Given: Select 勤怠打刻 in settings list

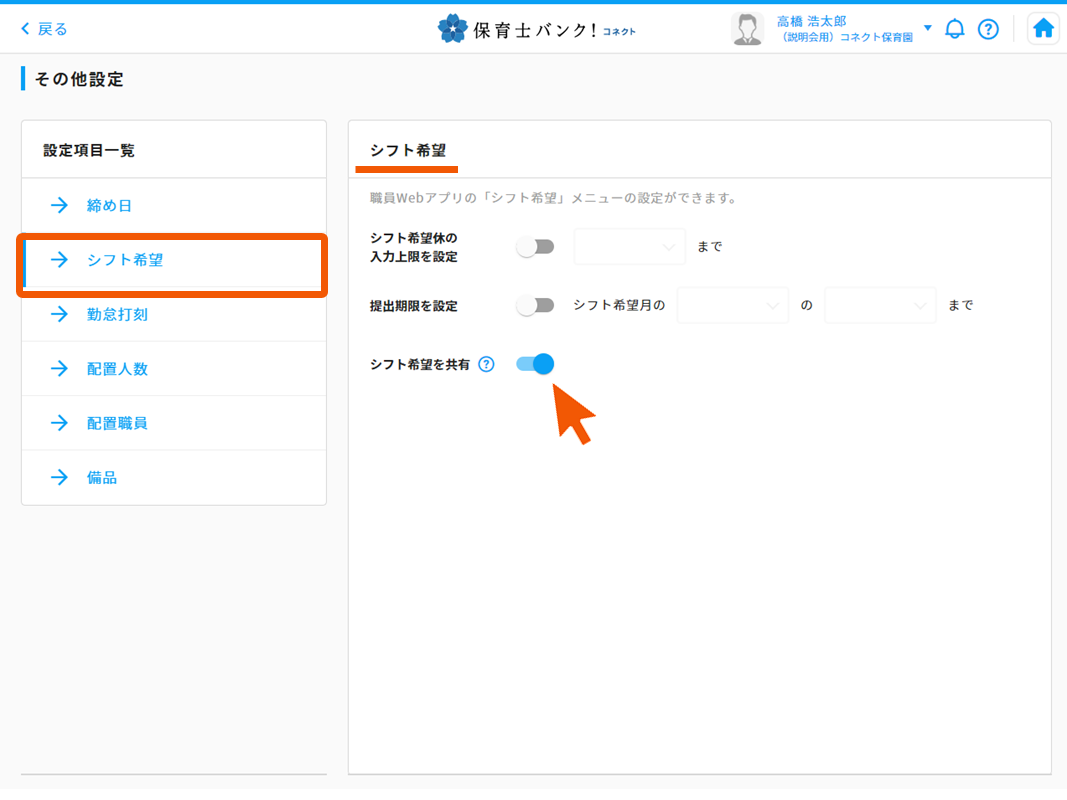Looking at the screenshot, I should tap(117, 315).
